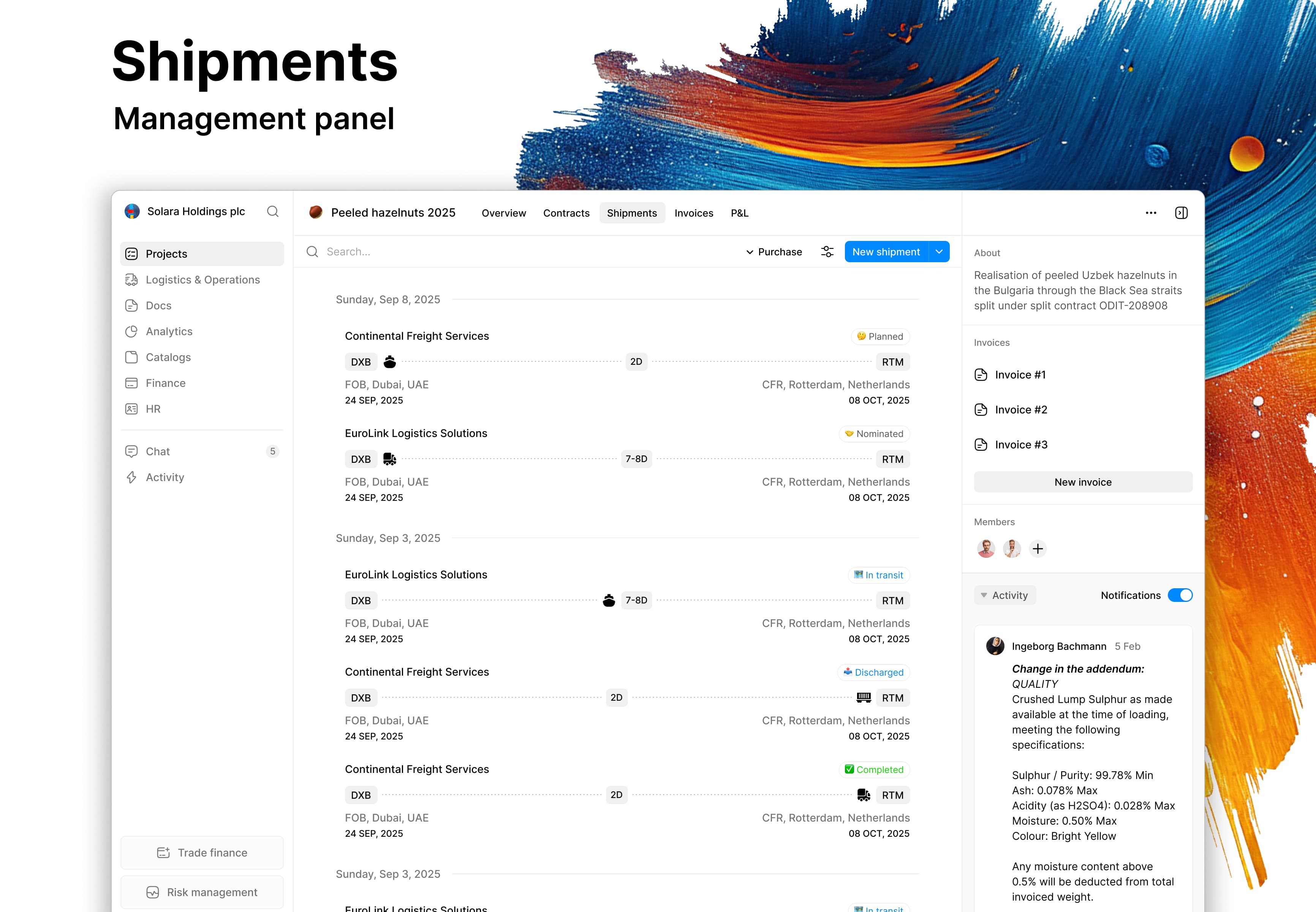Click the Finance card icon

(131, 383)
